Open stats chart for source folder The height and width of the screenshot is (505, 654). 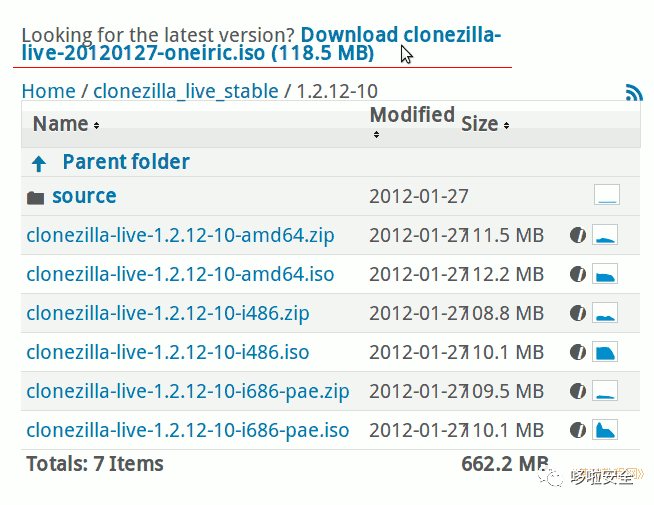[x=606, y=195]
